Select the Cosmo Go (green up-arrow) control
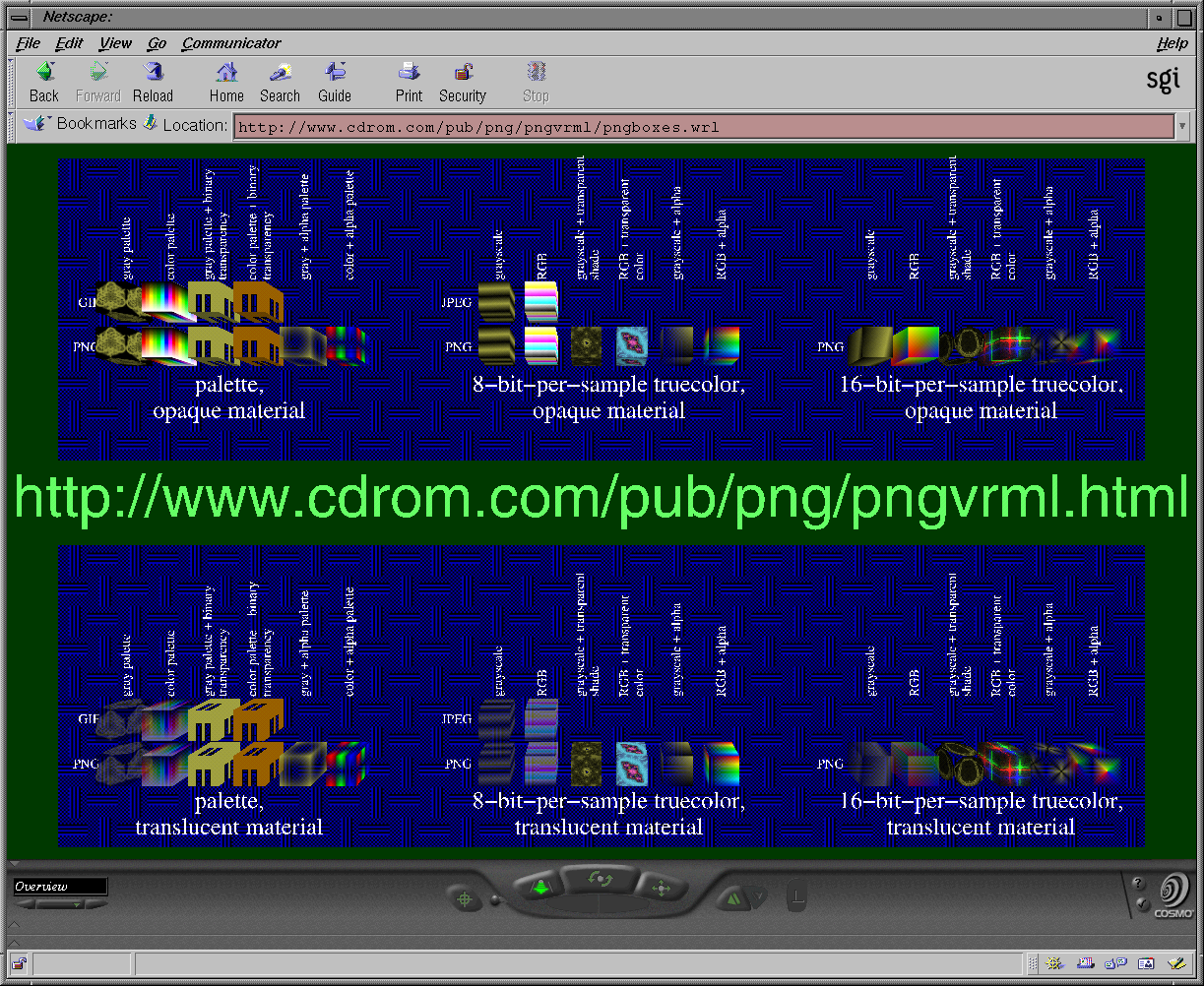1204x986 pixels. (x=539, y=887)
